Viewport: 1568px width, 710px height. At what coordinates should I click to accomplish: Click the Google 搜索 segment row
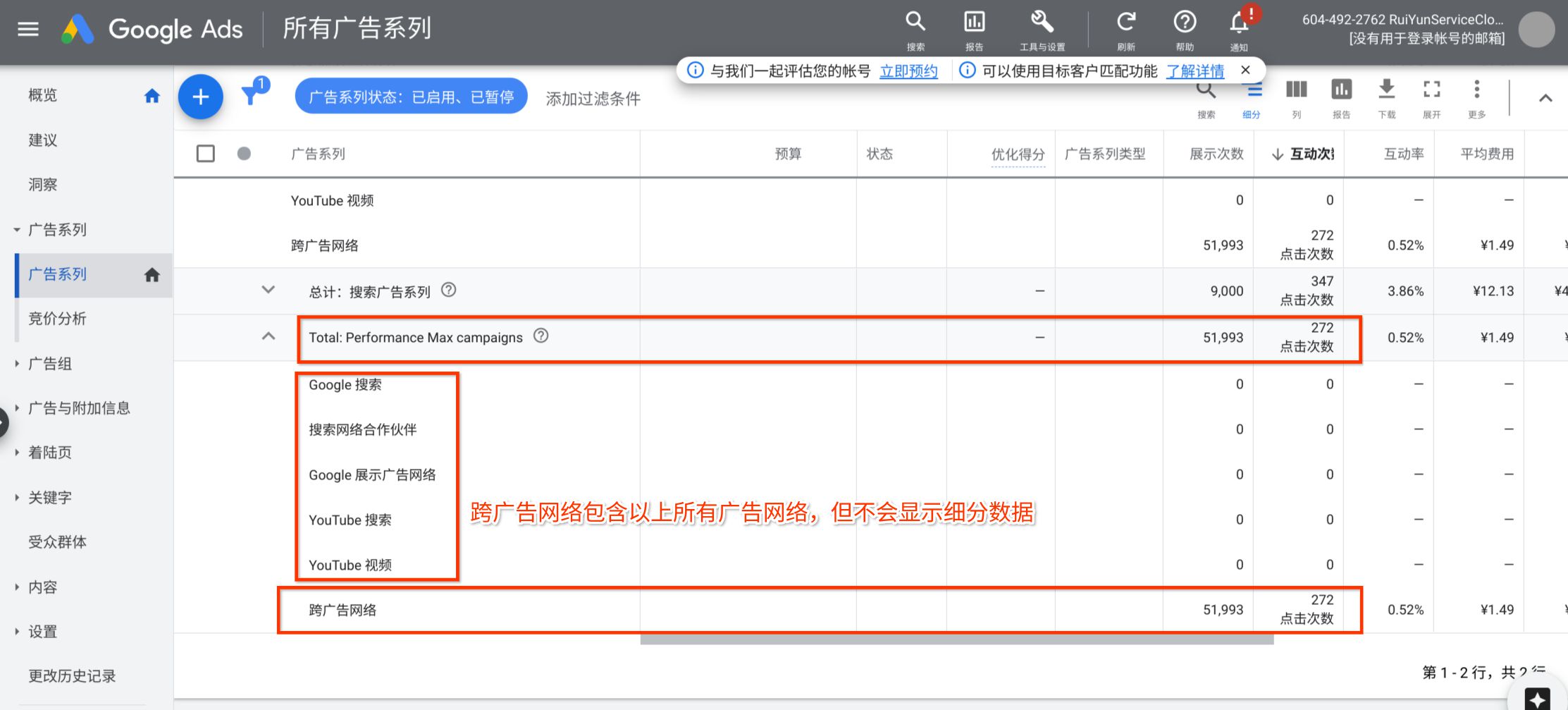[345, 385]
